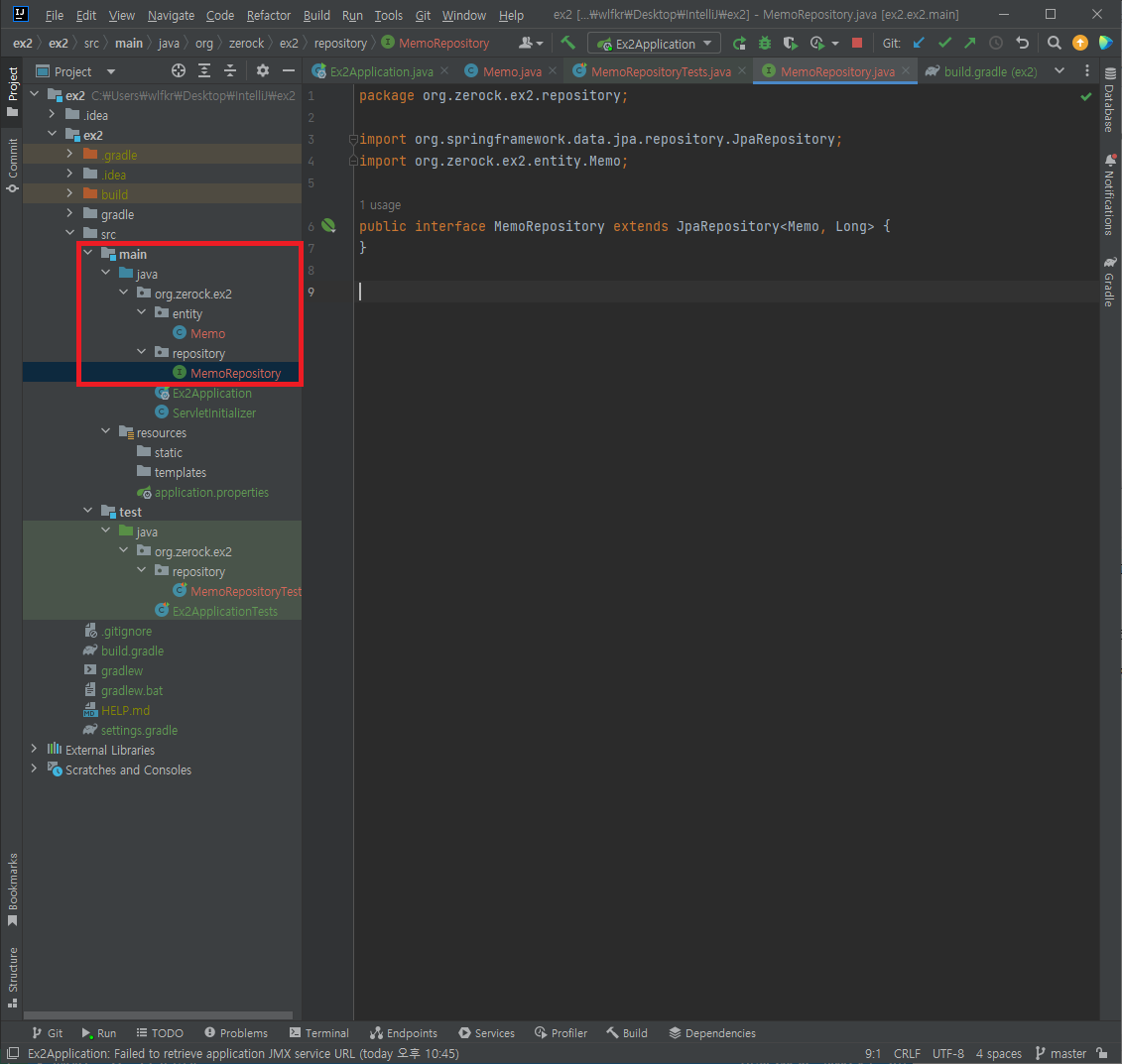Stop the running application red square
Image resolution: width=1122 pixels, height=1064 pixels.
tap(856, 43)
